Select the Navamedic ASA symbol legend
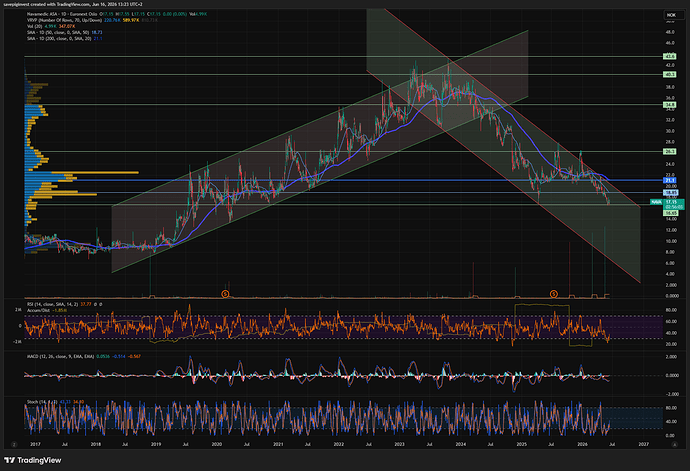Image resolution: width=690 pixels, height=471 pixels. 62,14
